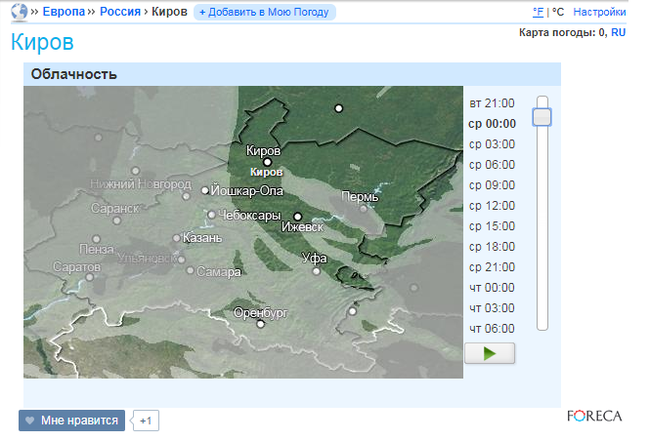Viewport: 650px width, 441px height.
Task: Open the Настройки settings link
Action: (x=600, y=12)
